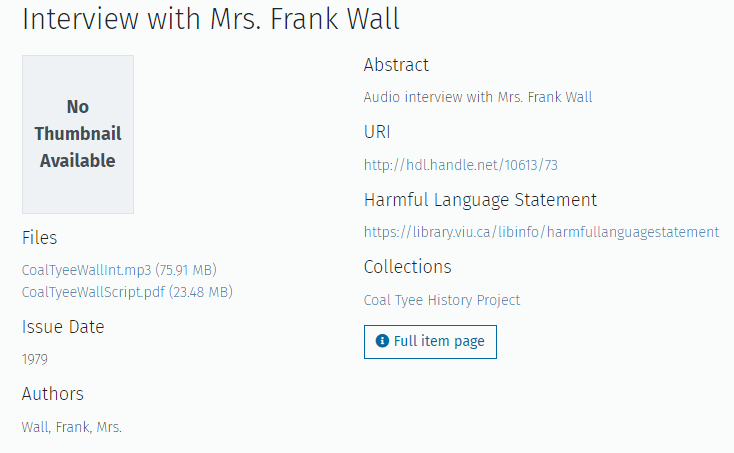Open the Full item page button
Image resolution: width=734 pixels, height=453 pixels.
(x=430, y=342)
